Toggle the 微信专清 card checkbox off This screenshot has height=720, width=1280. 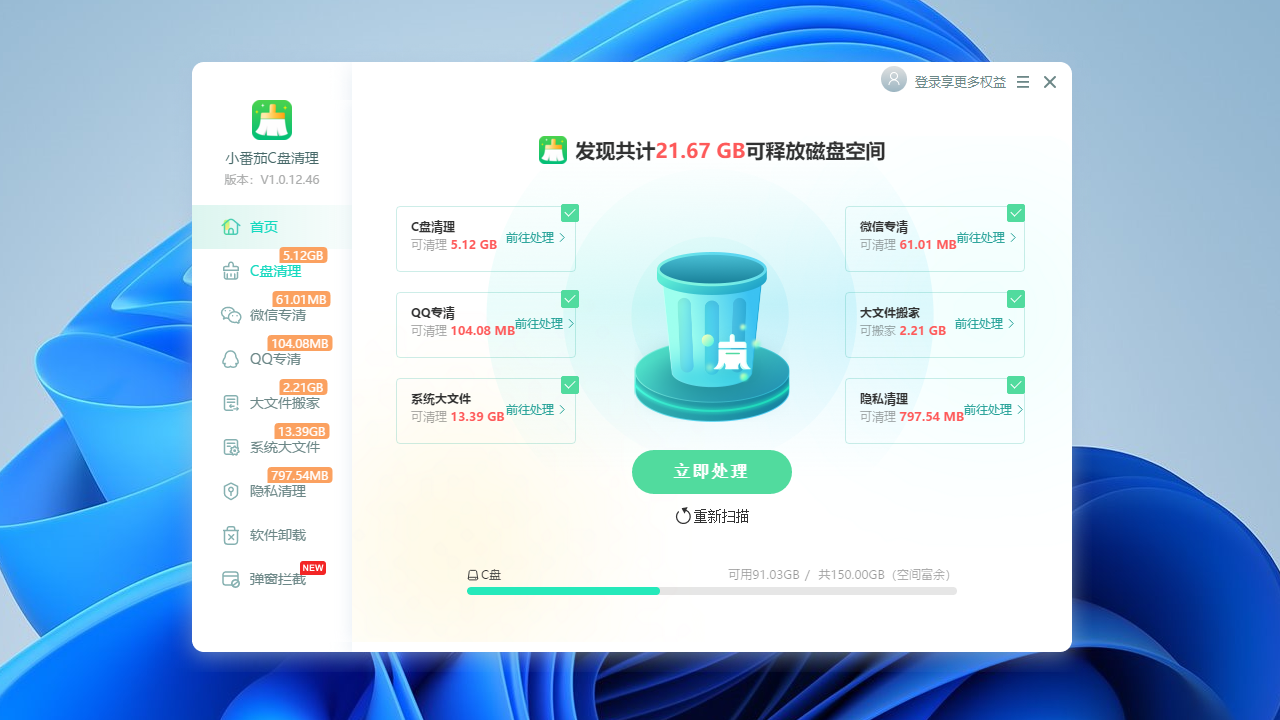1015,213
